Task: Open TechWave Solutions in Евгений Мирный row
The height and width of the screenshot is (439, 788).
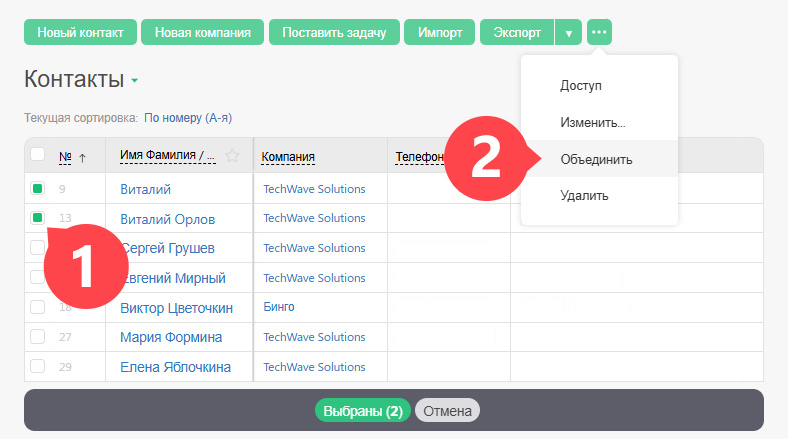Action: [x=315, y=278]
